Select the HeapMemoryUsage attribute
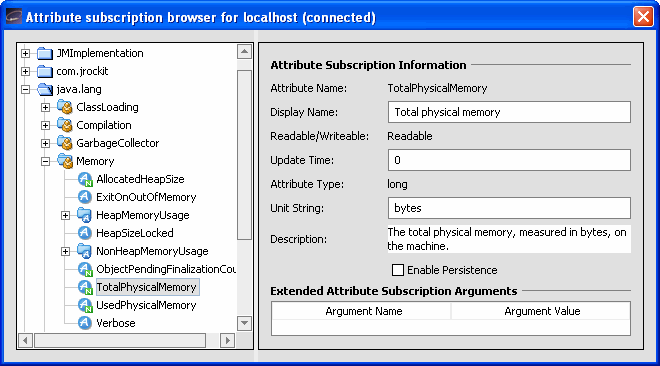 (143, 215)
